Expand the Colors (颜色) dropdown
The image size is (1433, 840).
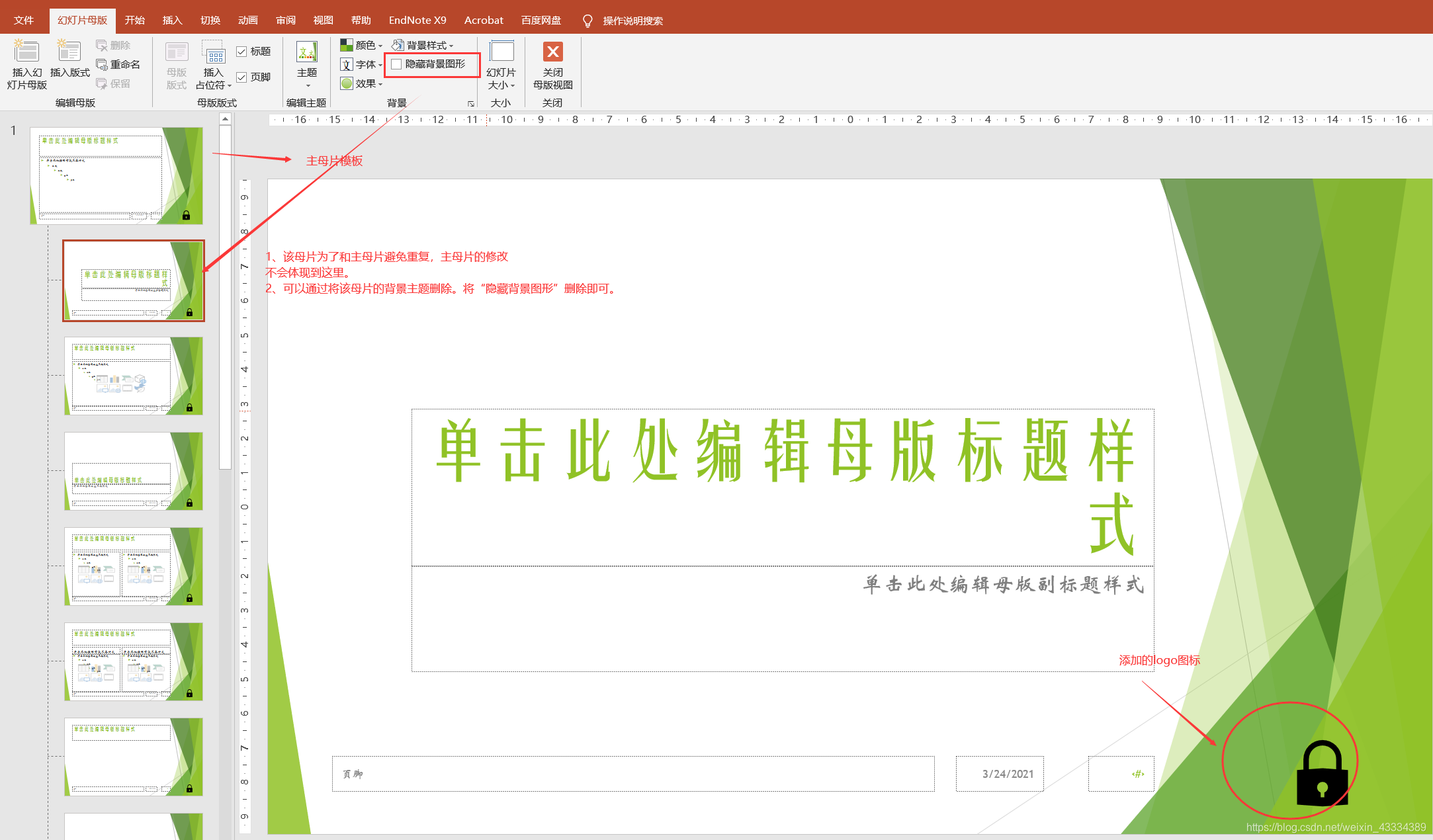[362, 45]
